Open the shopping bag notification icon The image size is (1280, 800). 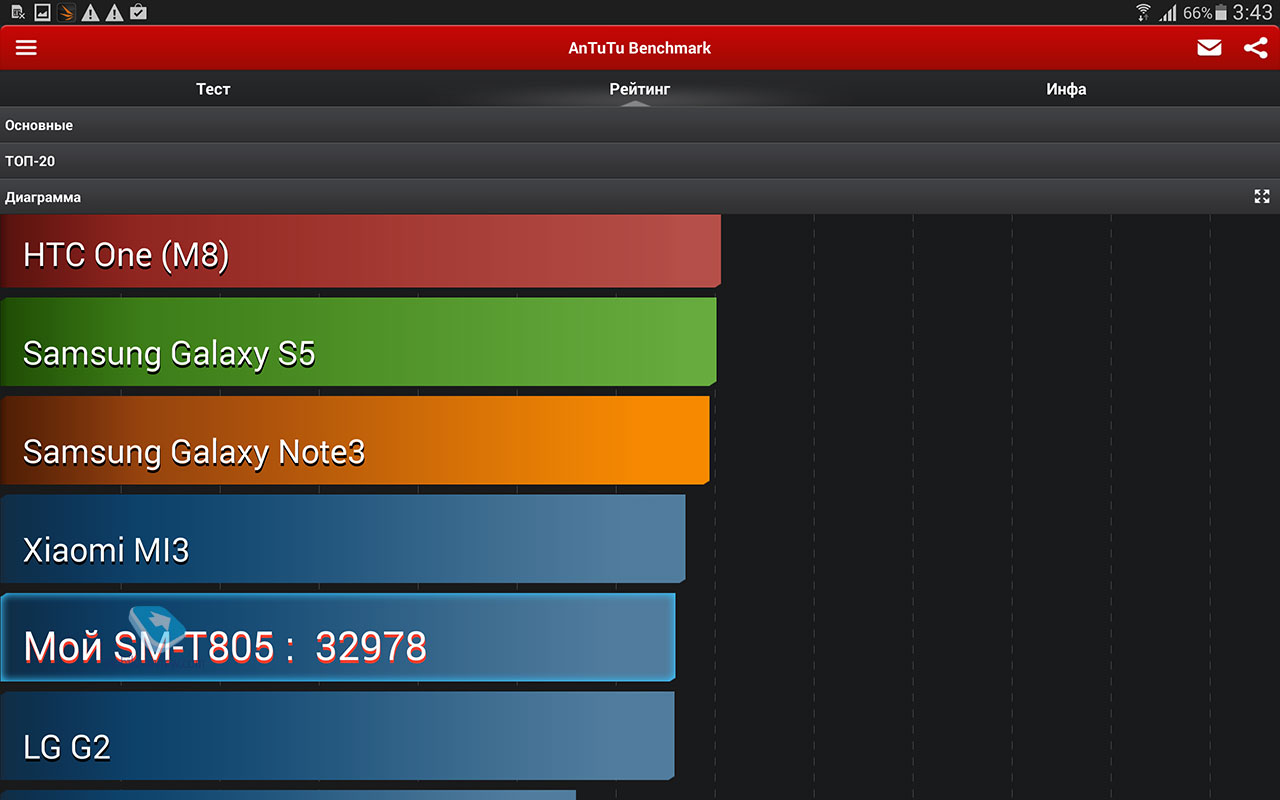tap(139, 13)
